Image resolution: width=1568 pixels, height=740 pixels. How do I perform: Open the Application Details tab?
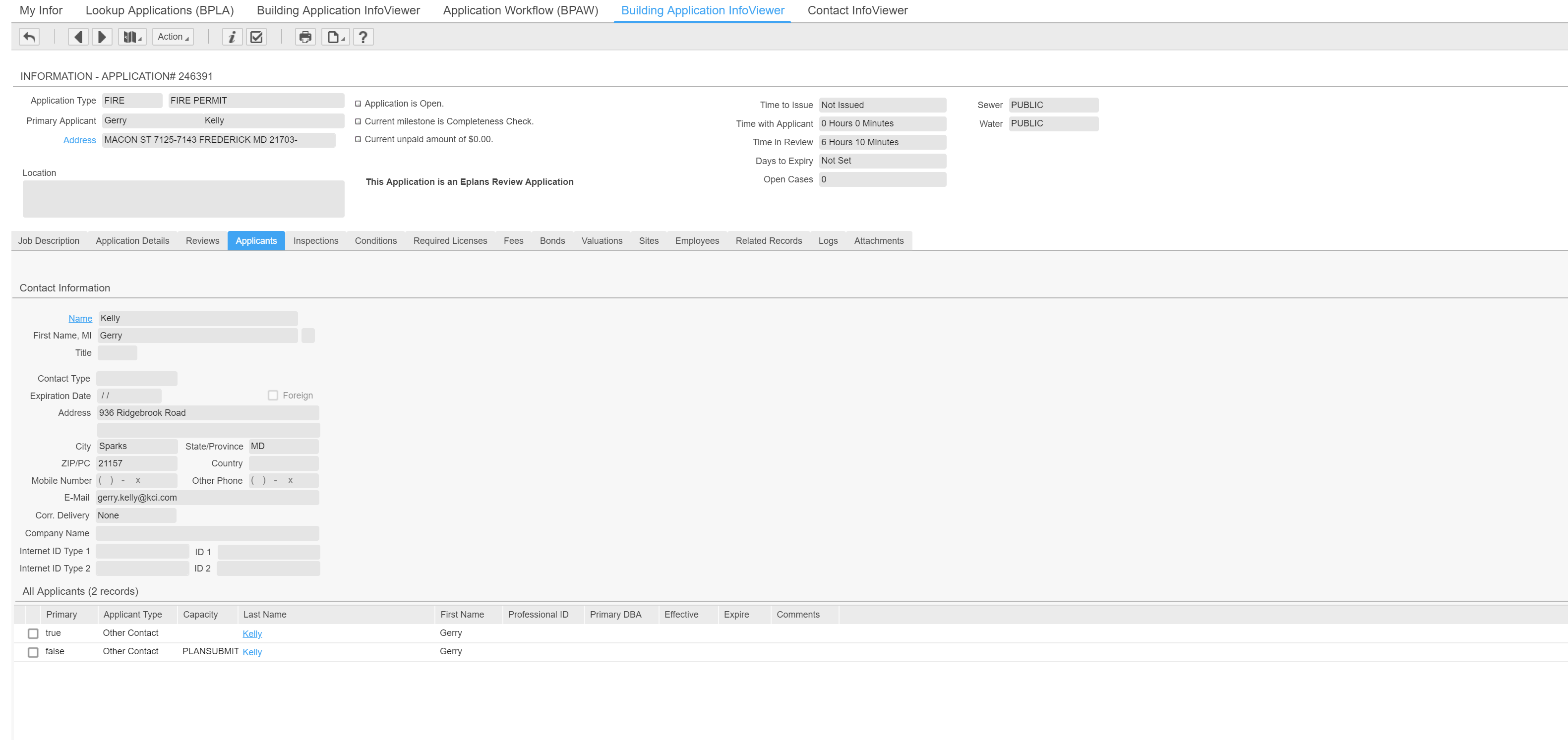tap(133, 241)
